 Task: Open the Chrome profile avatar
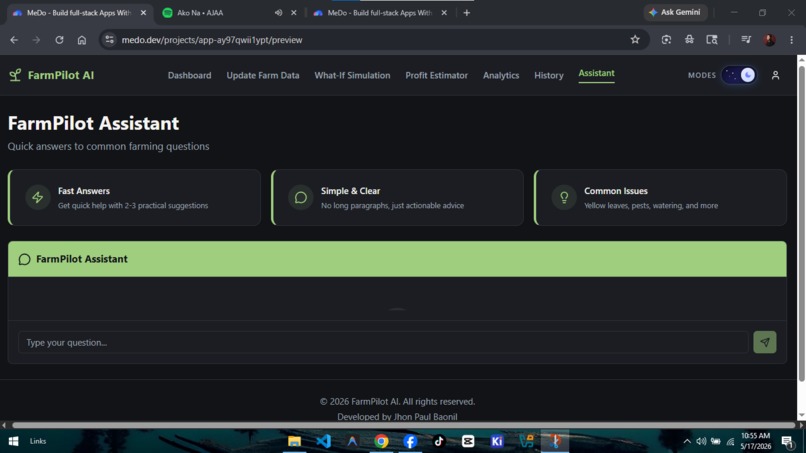769,40
